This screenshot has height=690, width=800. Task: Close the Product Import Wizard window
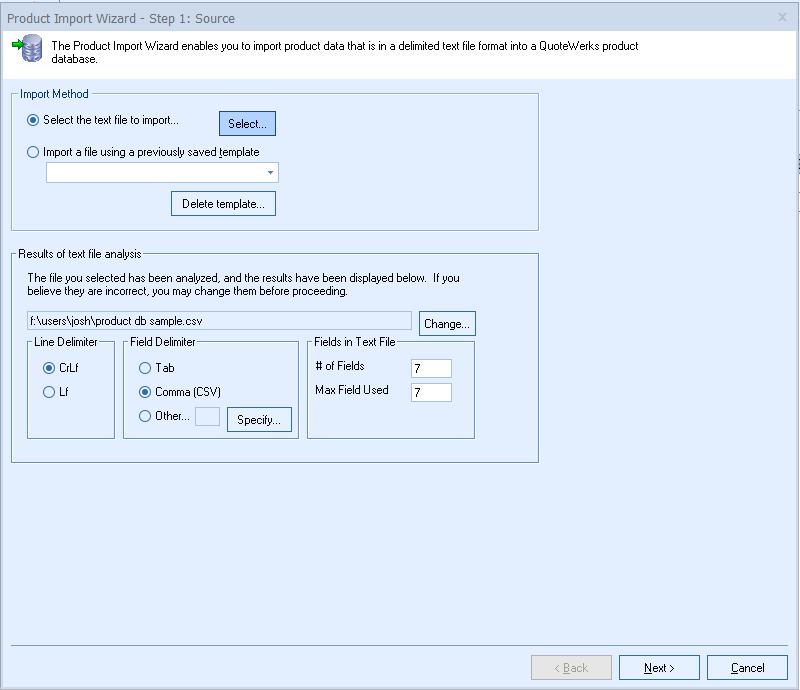(x=782, y=17)
